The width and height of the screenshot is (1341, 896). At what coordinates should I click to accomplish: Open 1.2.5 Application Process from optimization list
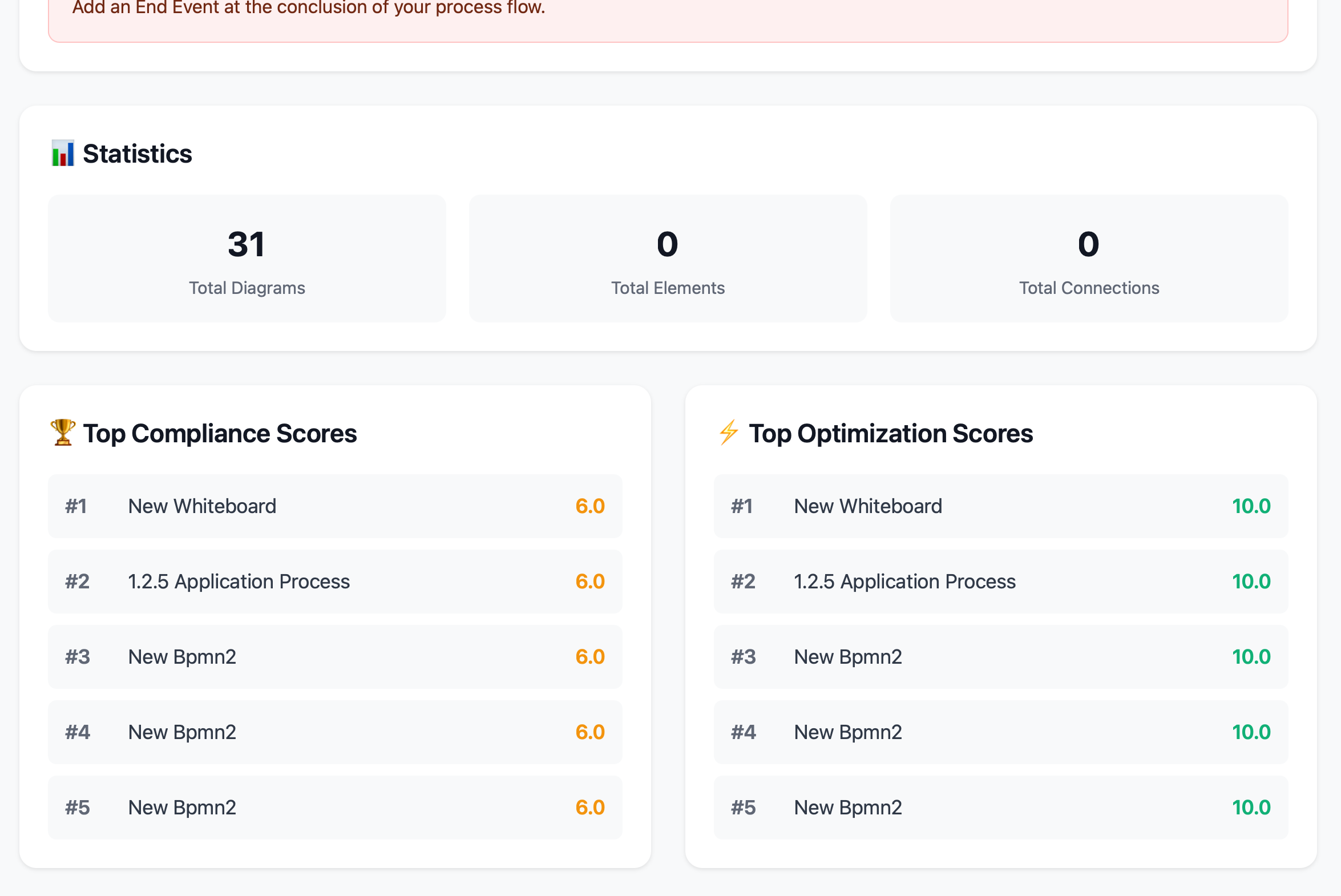point(904,581)
